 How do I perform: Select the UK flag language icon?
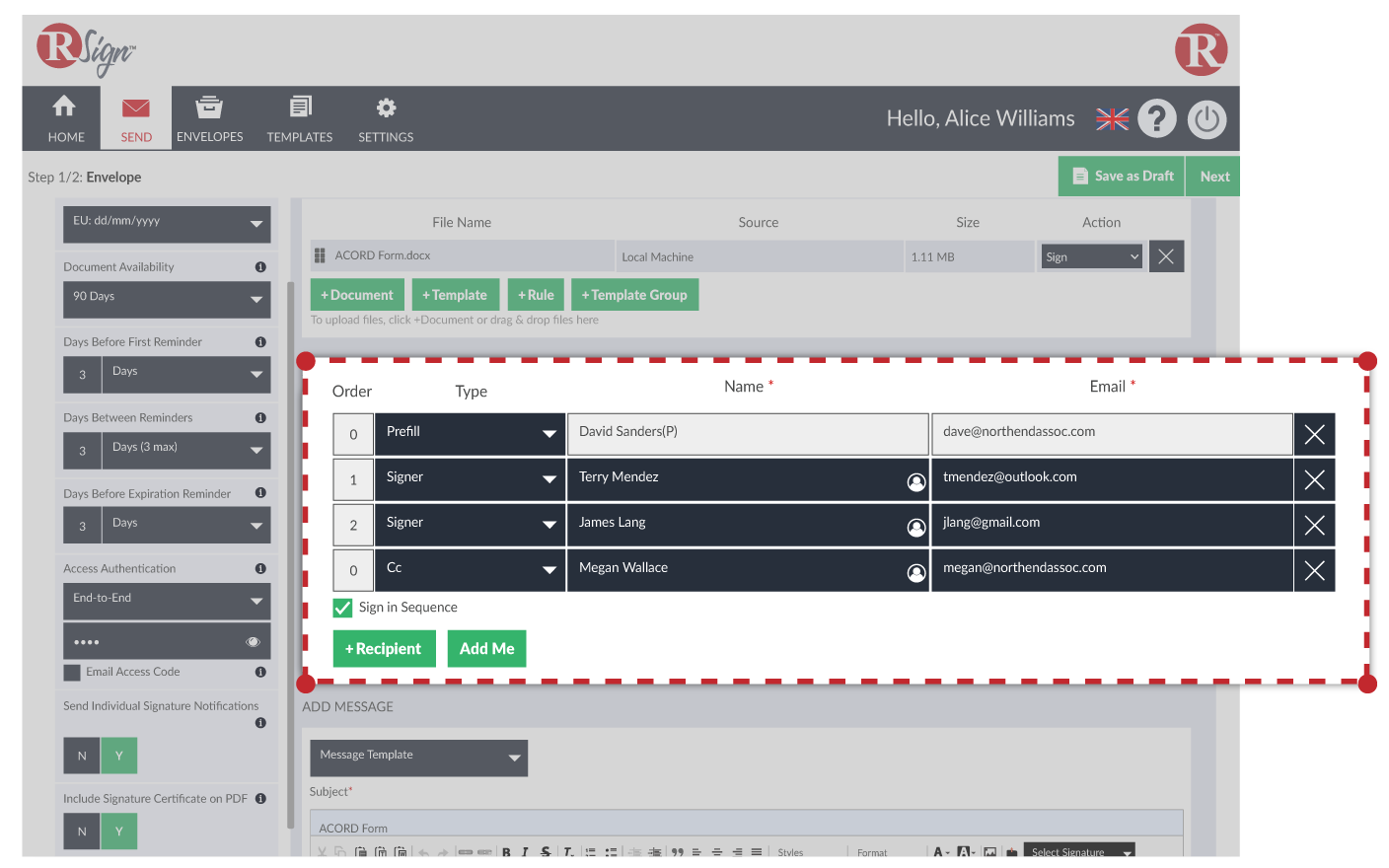tap(1112, 119)
